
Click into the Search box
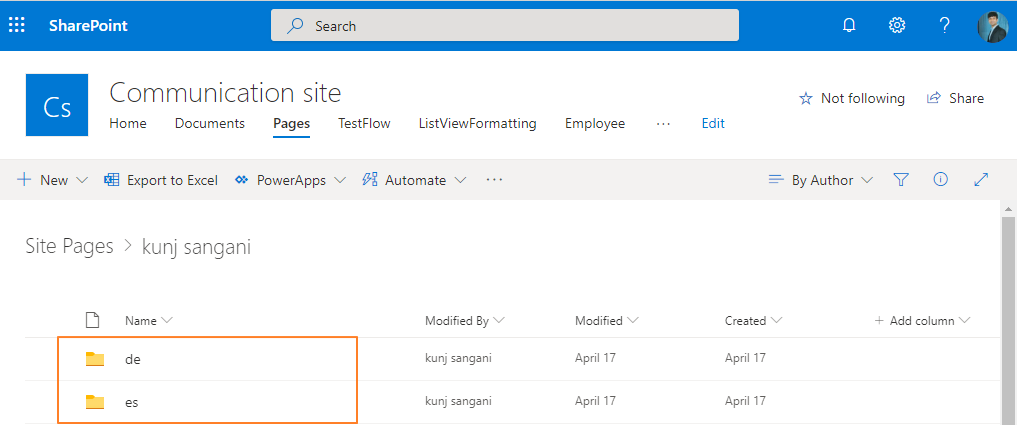[505, 26]
